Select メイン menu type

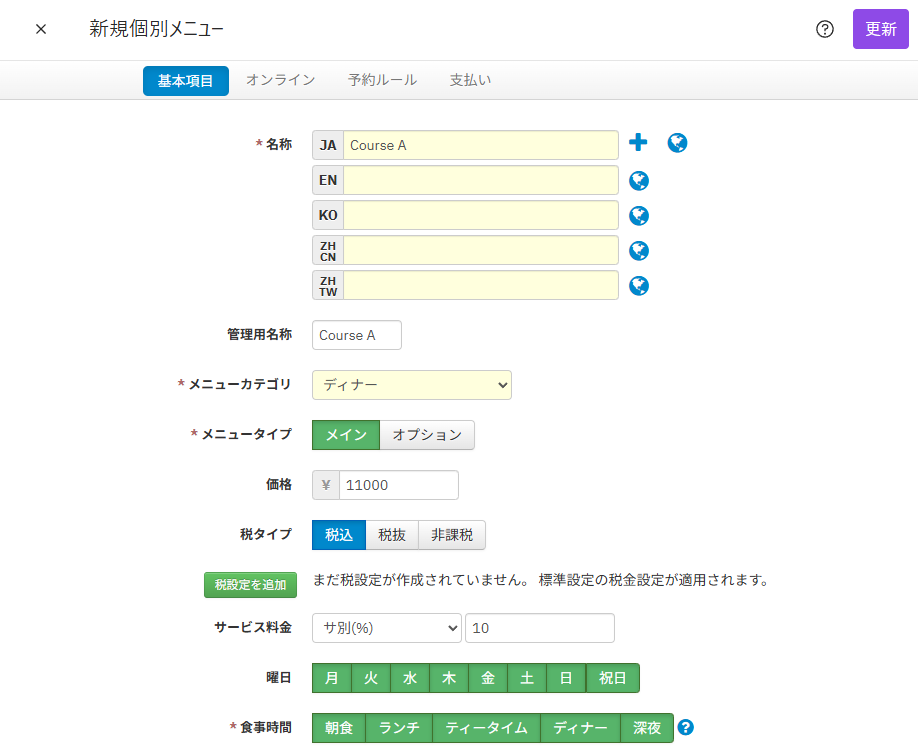coord(346,435)
